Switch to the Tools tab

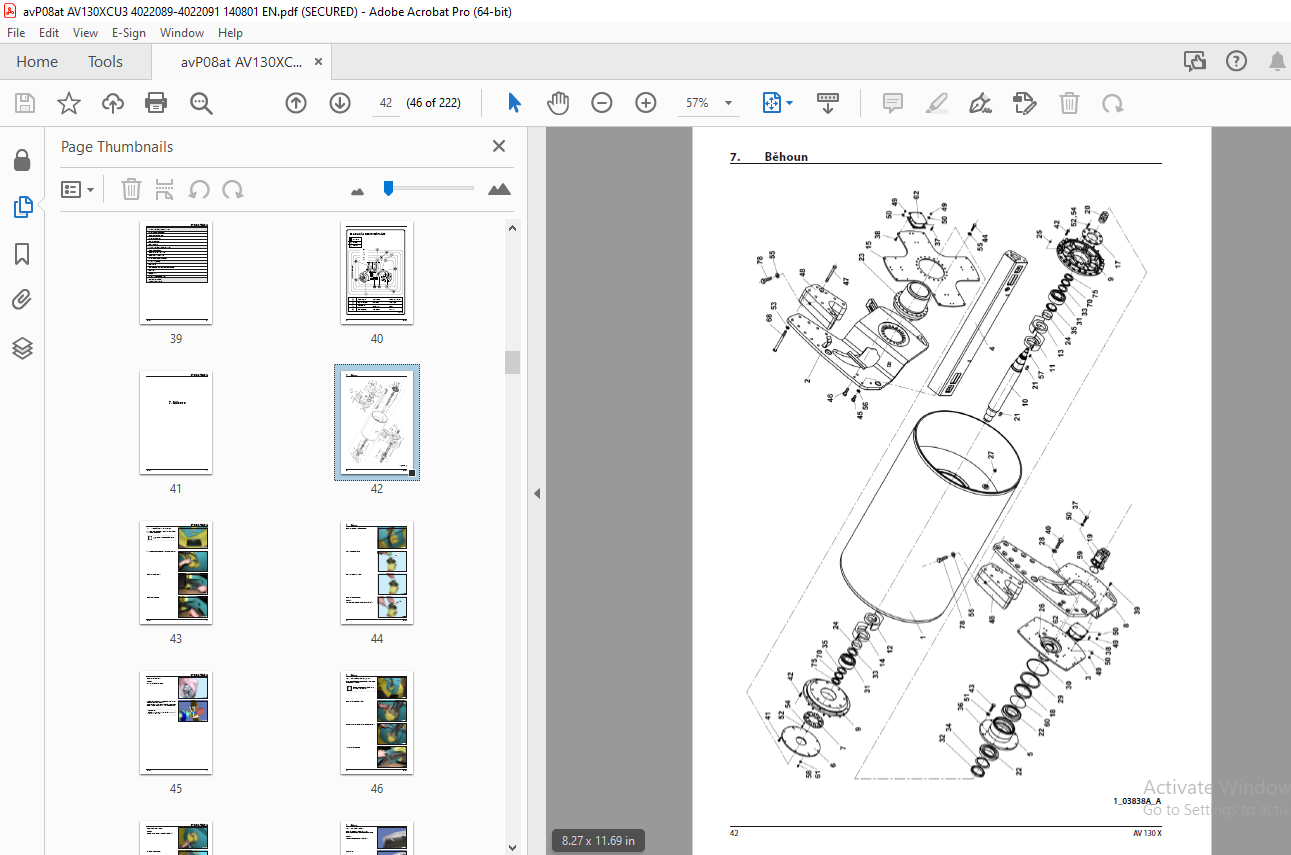click(105, 62)
